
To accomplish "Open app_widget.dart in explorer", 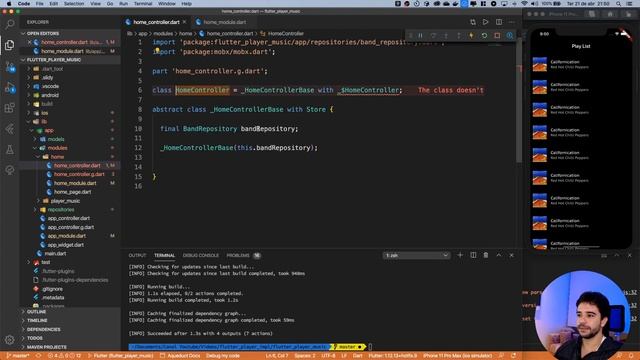I will [x=65, y=245].
